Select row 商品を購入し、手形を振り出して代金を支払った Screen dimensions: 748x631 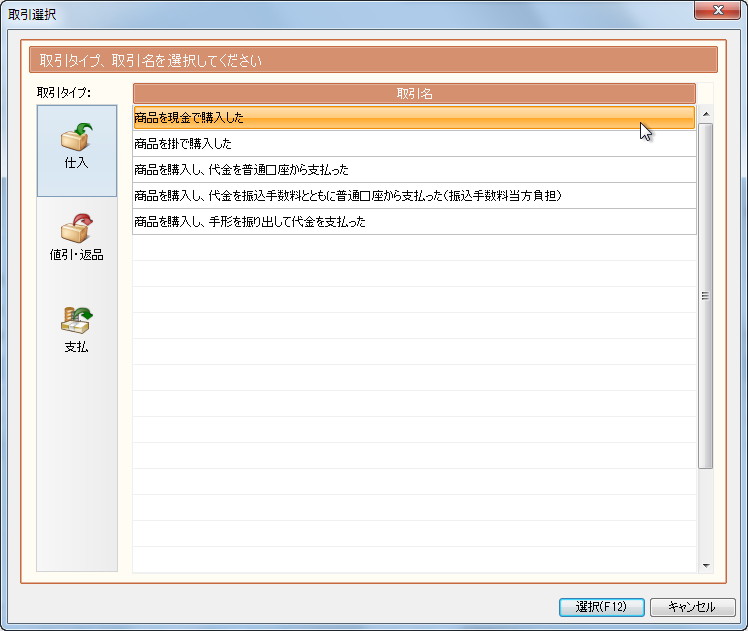tap(414, 222)
